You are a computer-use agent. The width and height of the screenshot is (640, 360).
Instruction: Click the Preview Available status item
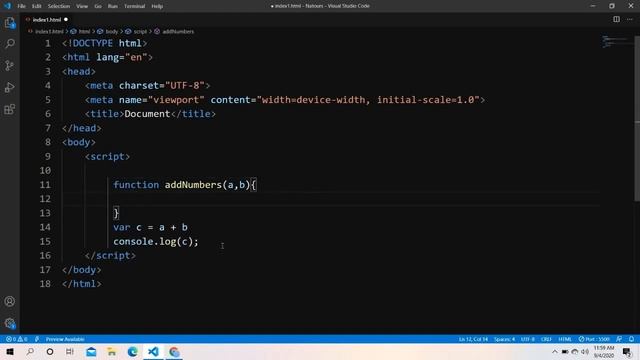click(x=65, y=339)
